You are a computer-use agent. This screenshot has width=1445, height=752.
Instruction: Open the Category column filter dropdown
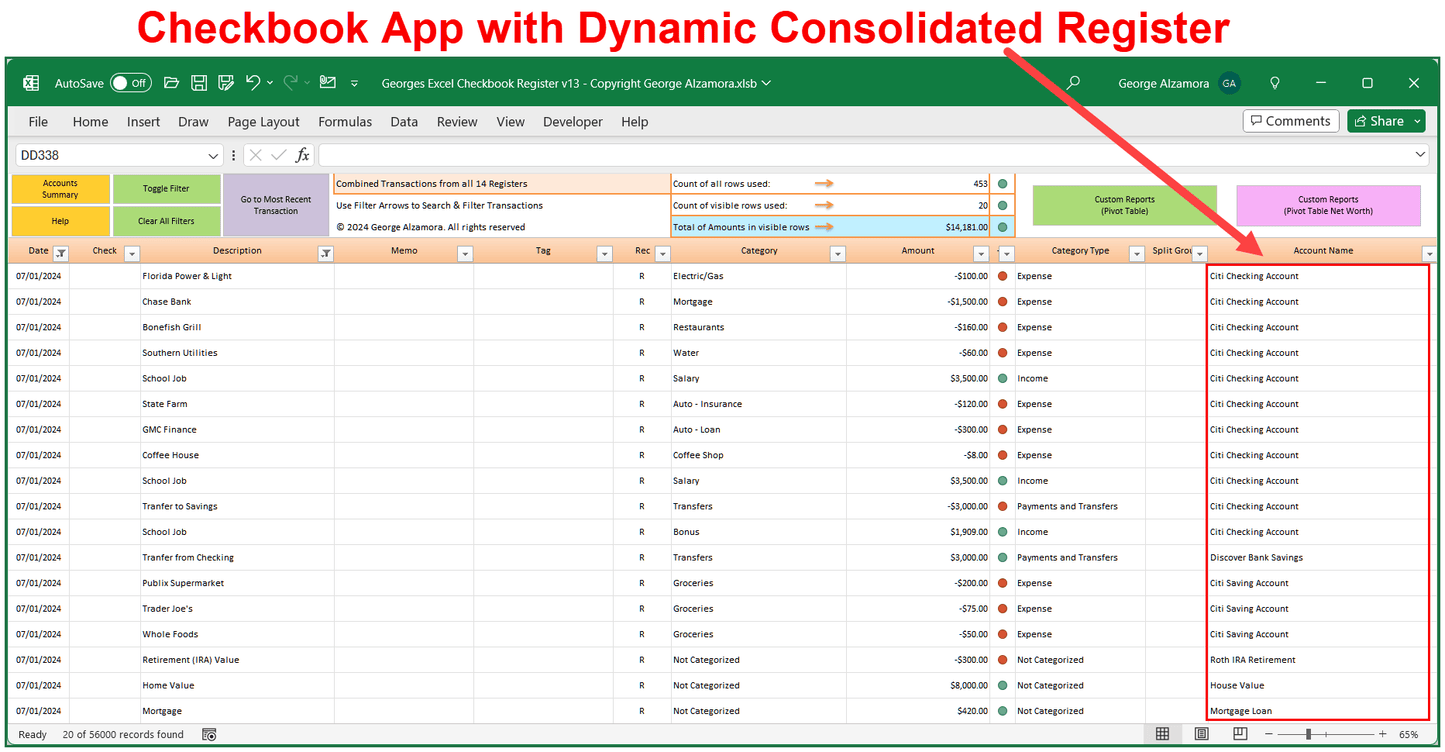pos(837,254)
